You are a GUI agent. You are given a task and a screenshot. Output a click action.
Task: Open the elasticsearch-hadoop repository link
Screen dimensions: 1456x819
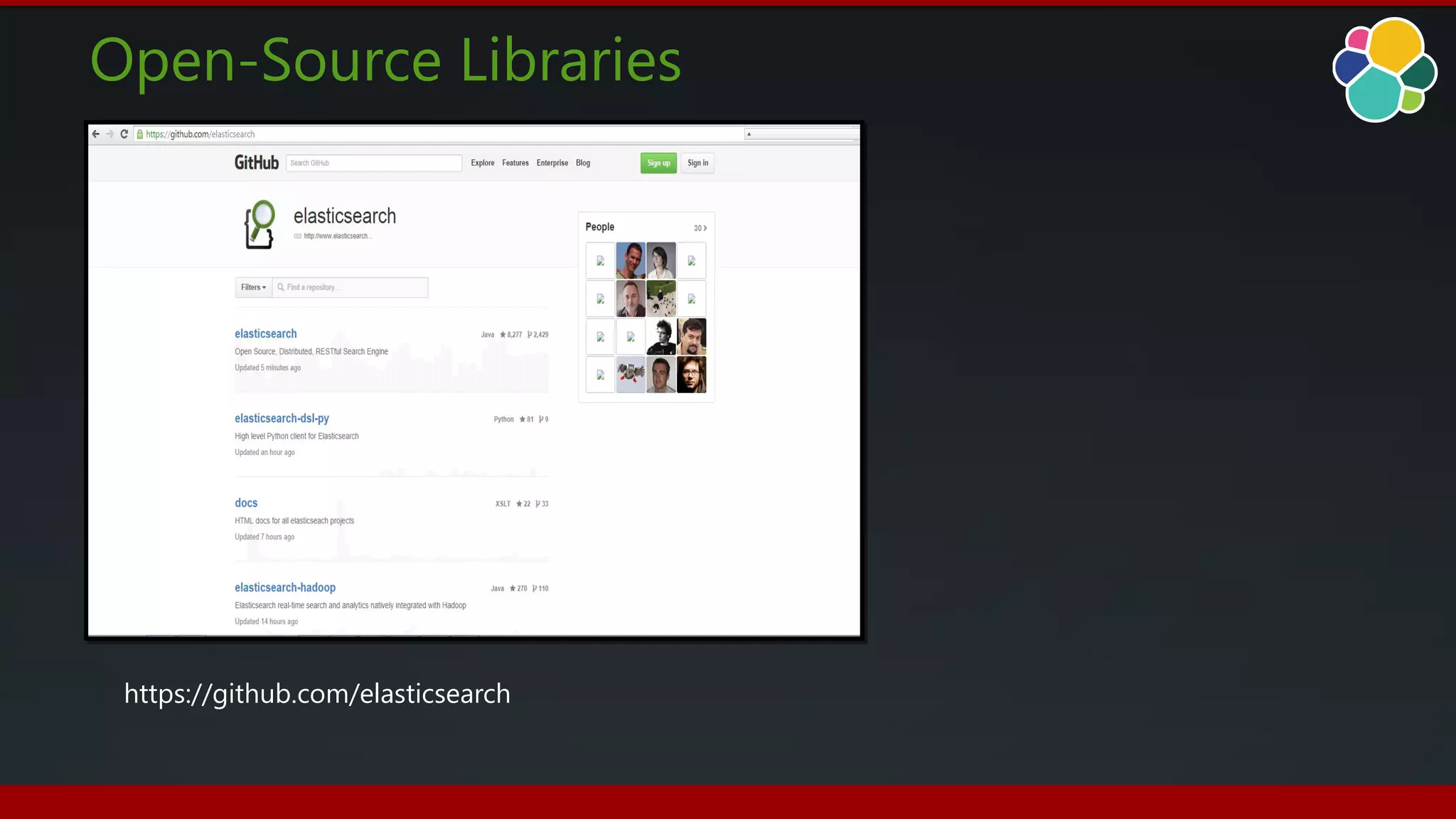click(285, 587)
